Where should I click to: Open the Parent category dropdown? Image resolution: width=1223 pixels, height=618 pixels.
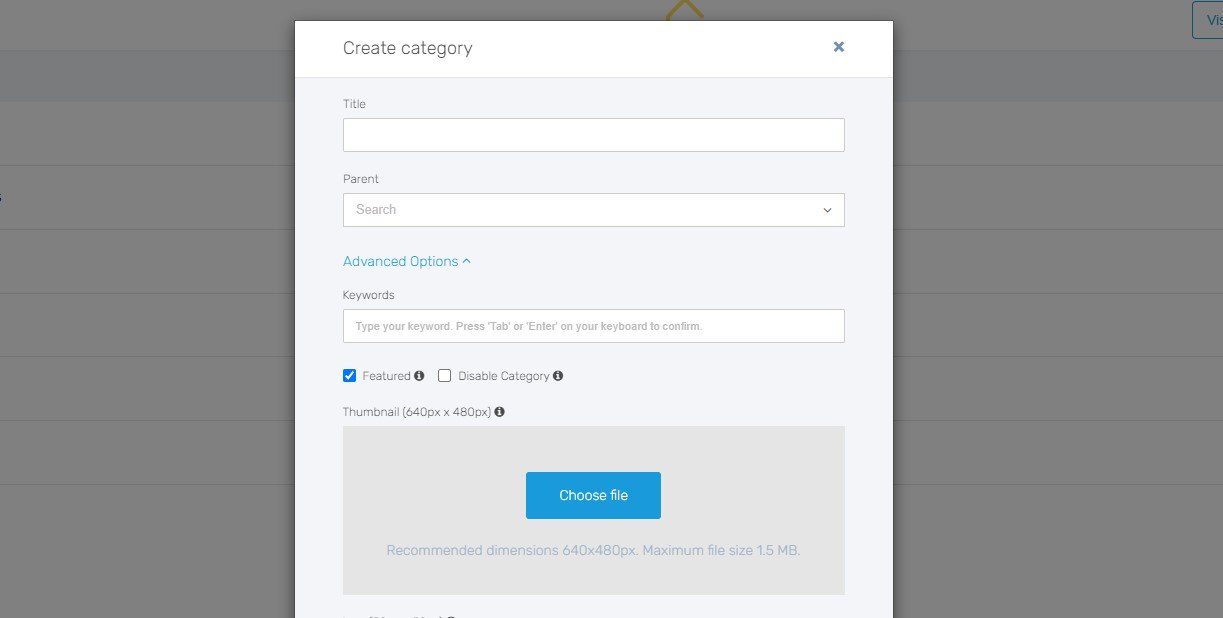coord(593,210)
